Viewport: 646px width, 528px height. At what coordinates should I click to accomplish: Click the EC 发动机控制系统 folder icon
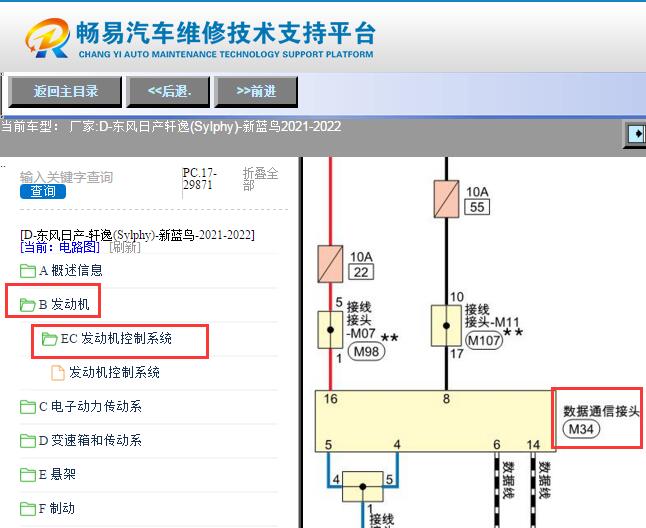click(49, 339)
